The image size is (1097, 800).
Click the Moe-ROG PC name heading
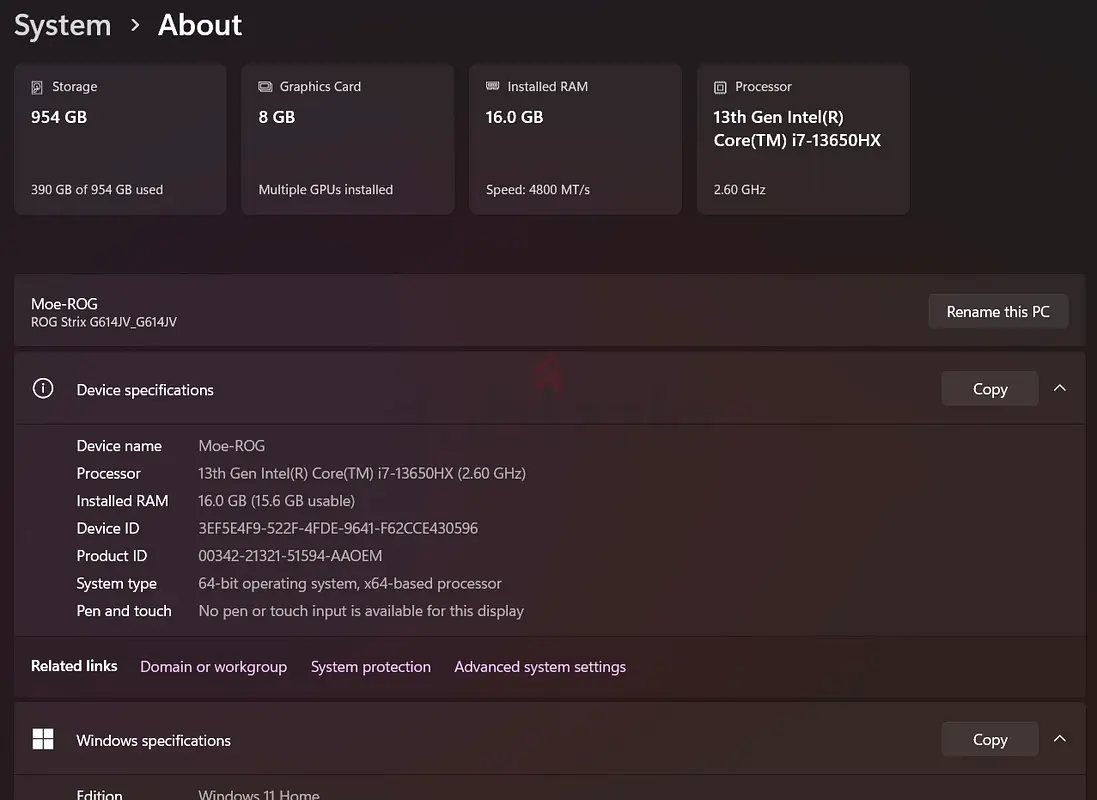coord(64,304)
